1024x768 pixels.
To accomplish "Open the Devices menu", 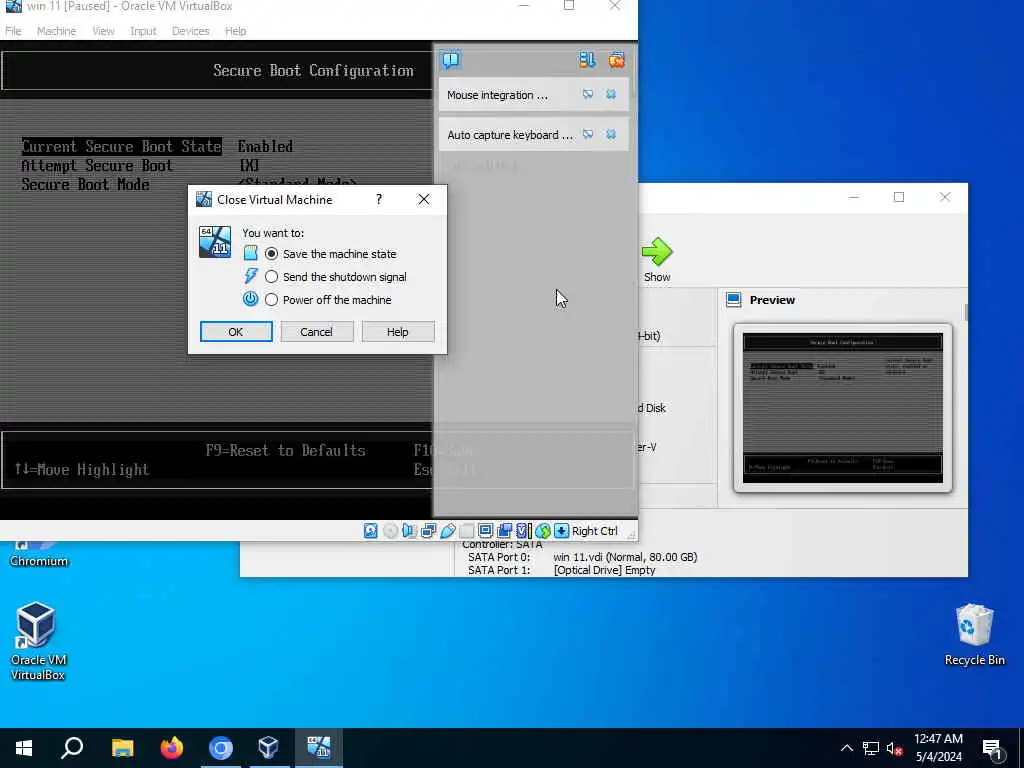I will (x=191, y=31).
